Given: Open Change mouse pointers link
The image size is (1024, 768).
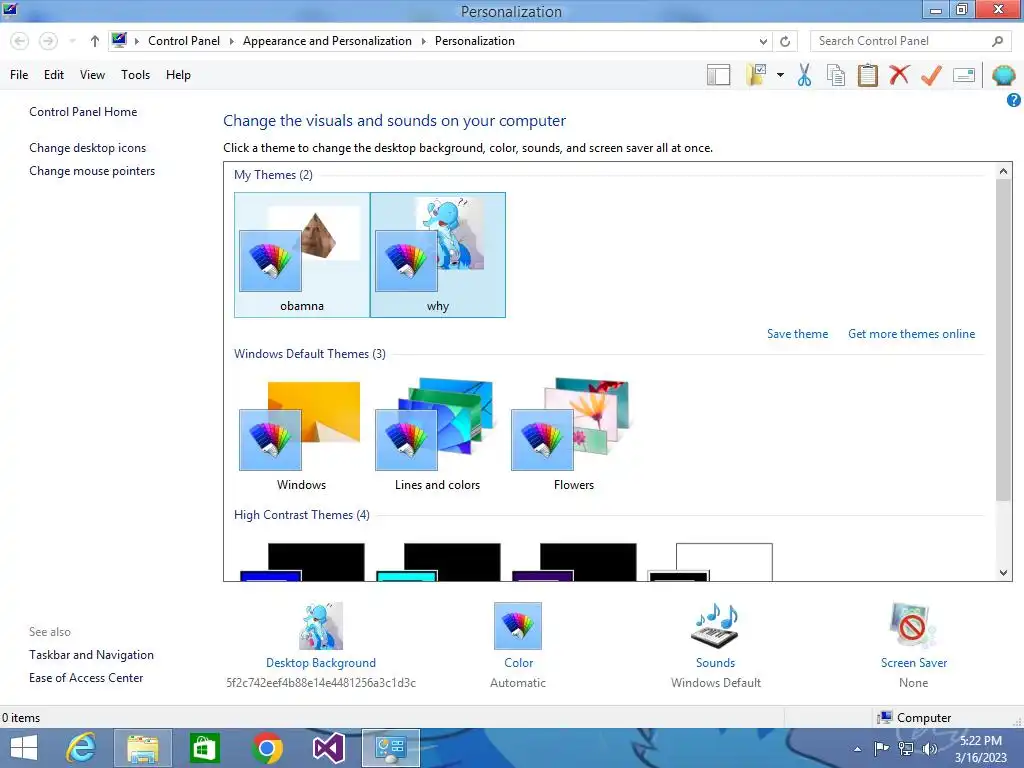Looking at the screenshot, I should [x=92, y=170].
